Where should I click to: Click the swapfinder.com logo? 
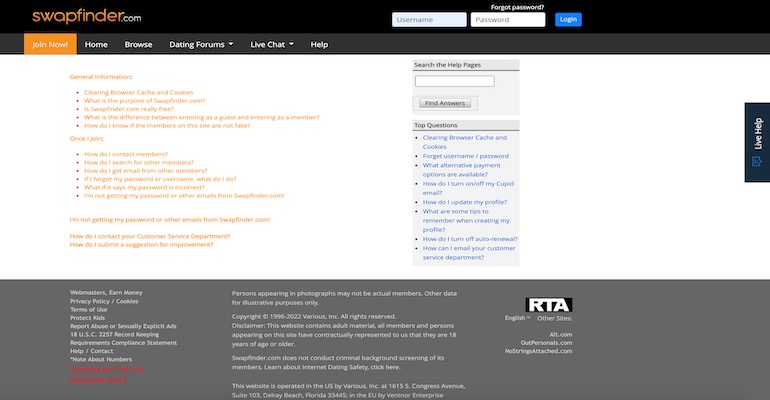(x=86, y=17)
